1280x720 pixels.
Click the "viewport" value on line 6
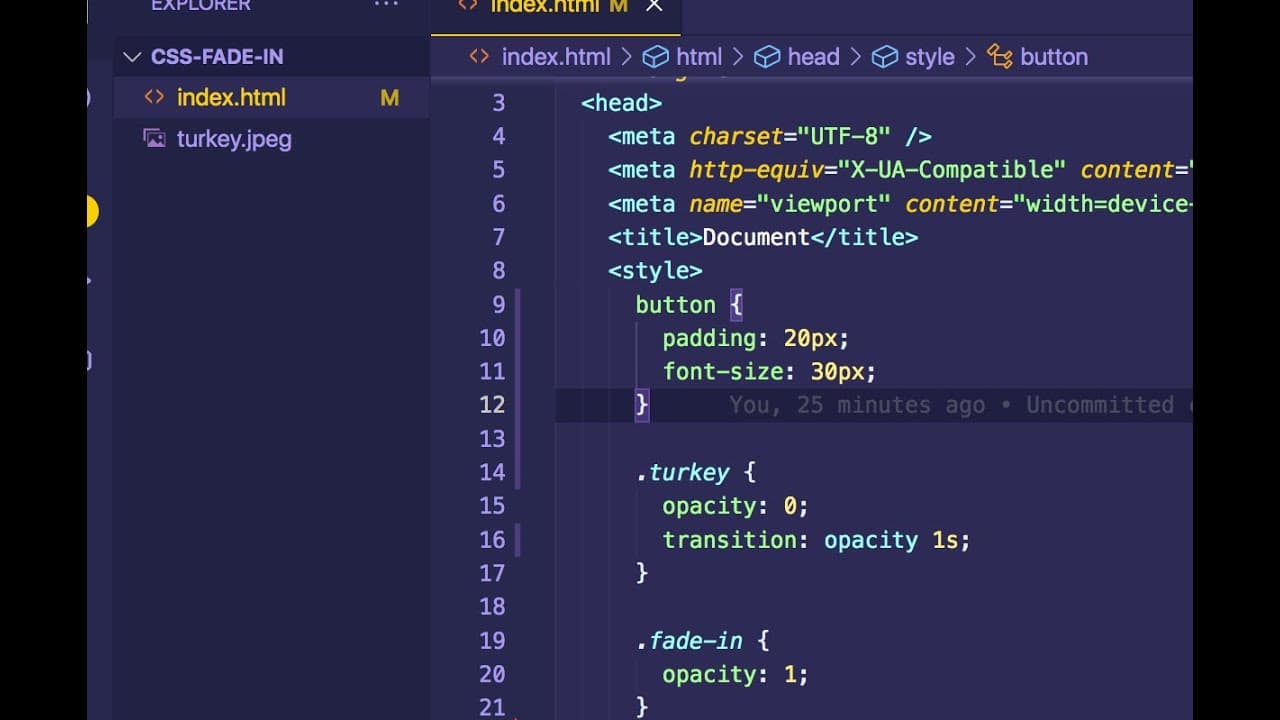824,204
